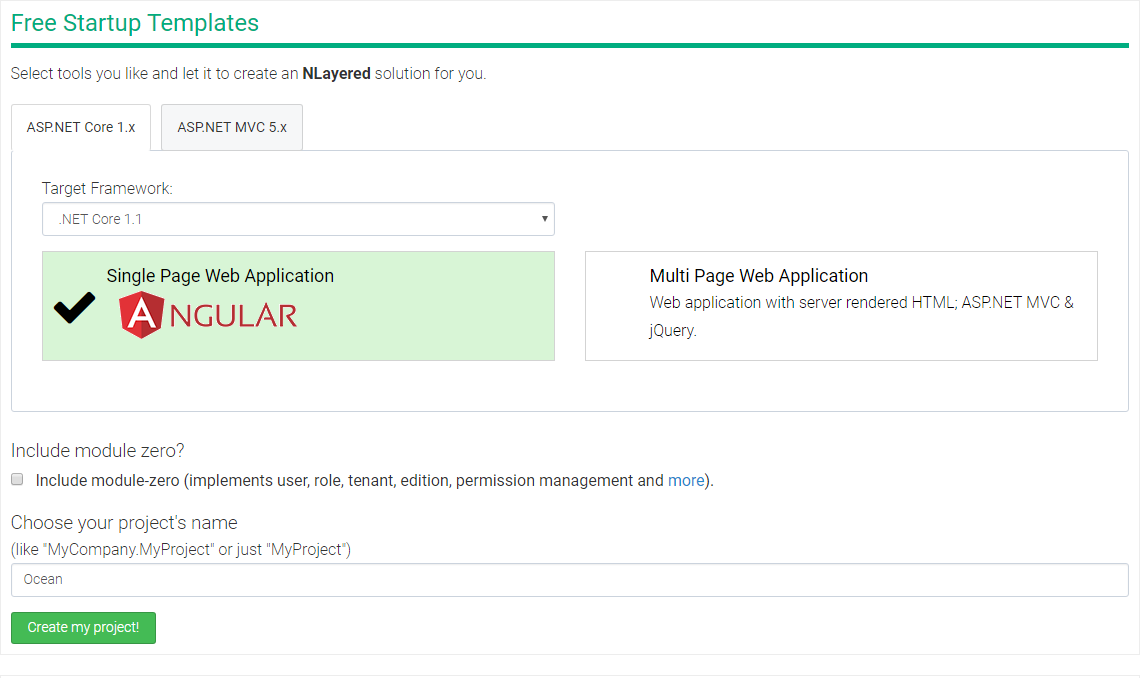1141x678 pixels.
Task: Open the Target Framework dropdown
Action: tap(298, 219)
